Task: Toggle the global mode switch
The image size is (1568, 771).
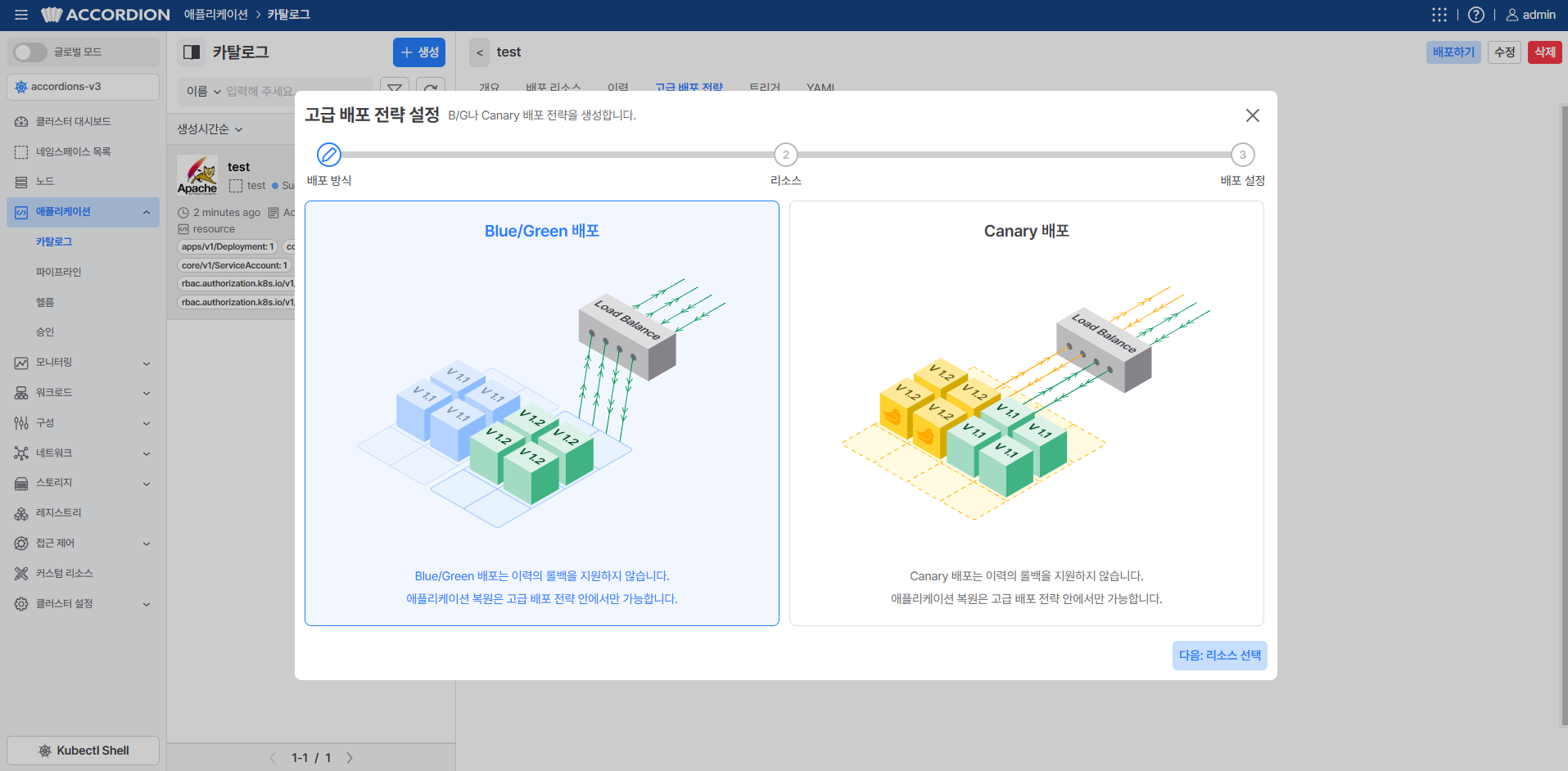Action: 30,52
